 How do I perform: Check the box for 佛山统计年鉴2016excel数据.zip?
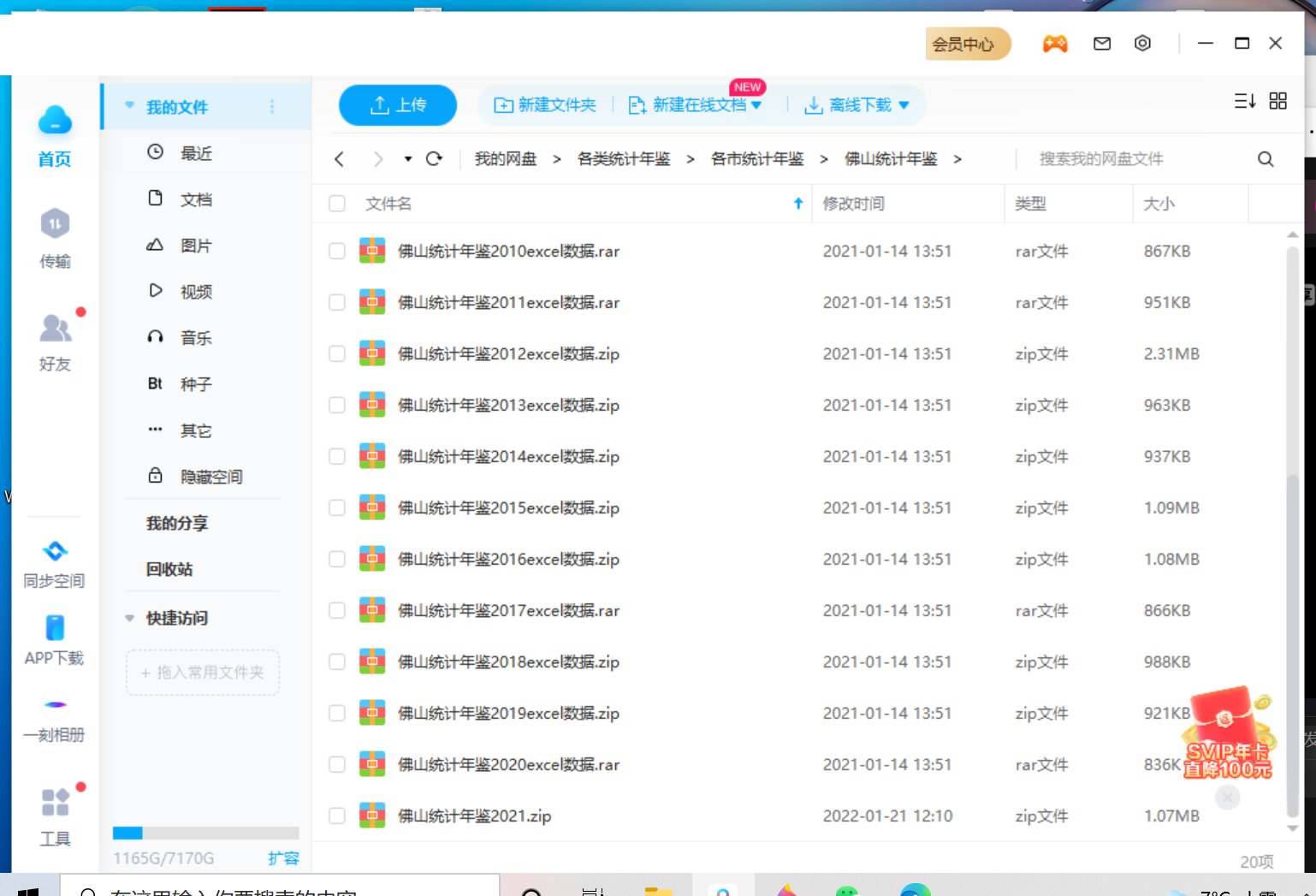[x=337, y=559]
